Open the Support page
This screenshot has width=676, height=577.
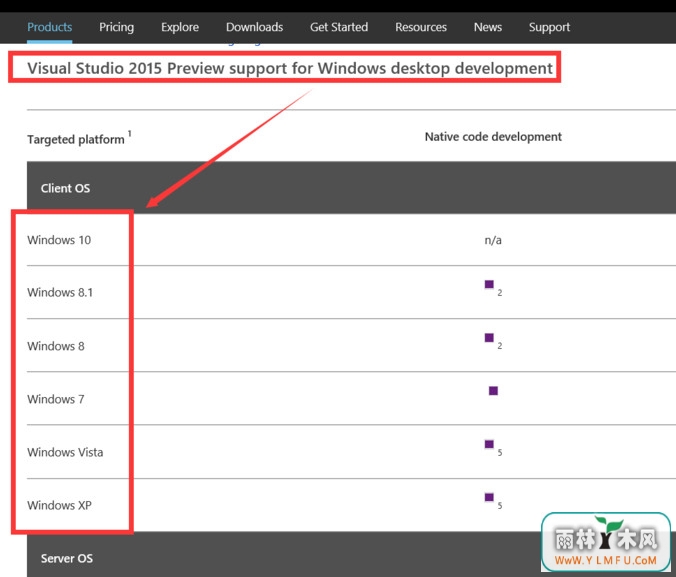point(549,27)
